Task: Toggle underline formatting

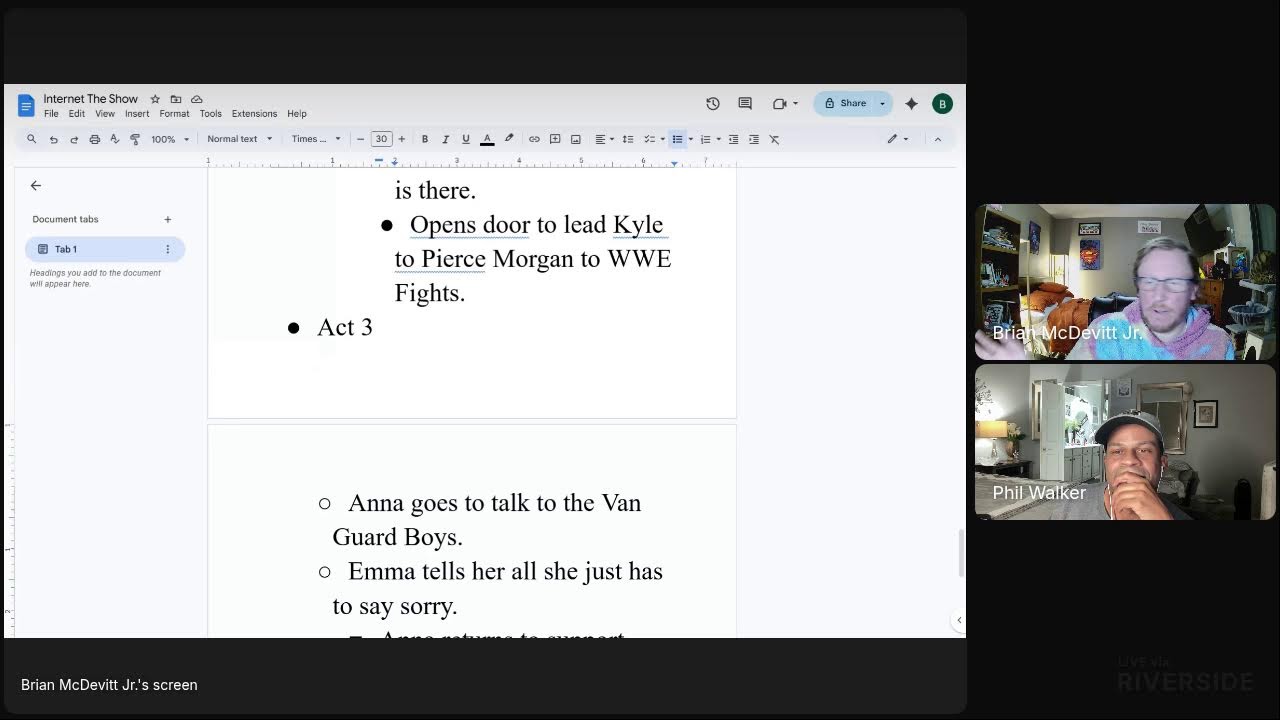Action: [x=466, y=139]
